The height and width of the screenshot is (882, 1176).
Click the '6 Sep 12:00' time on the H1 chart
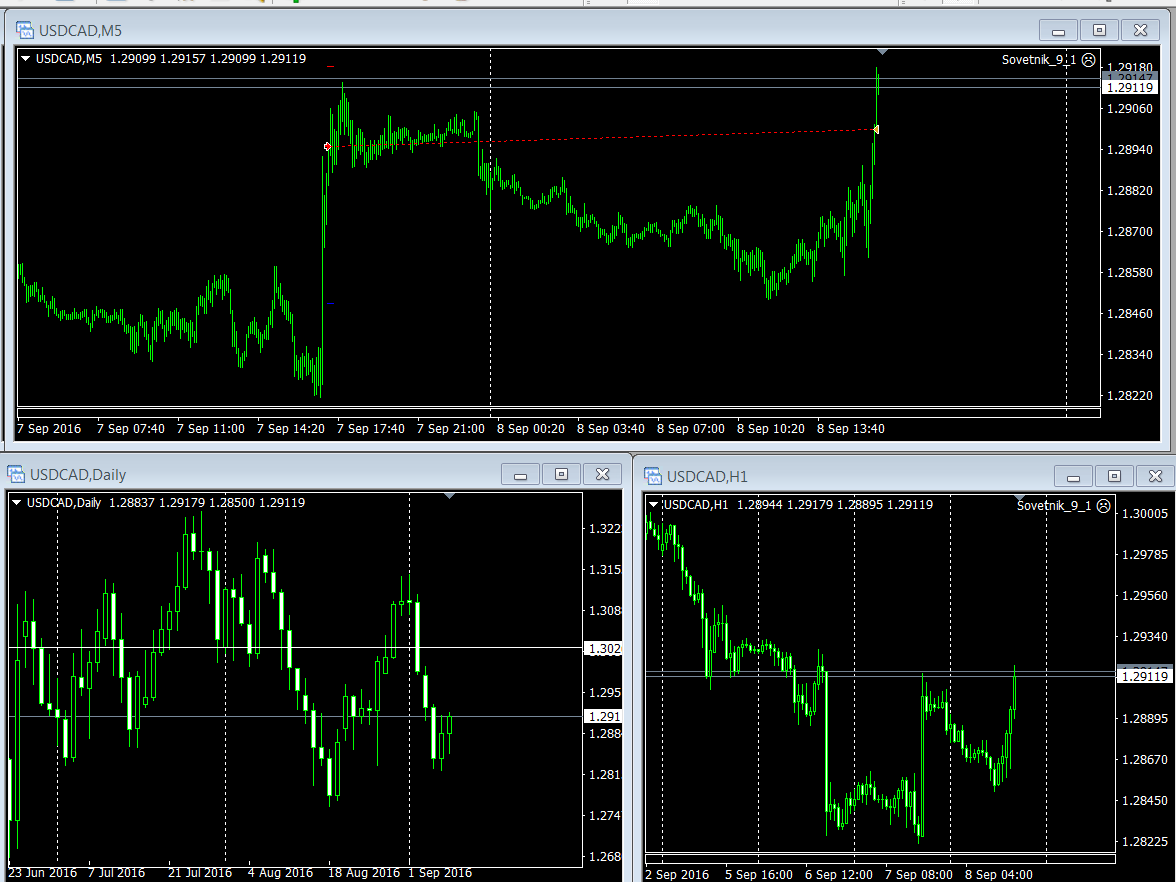(838, 874)
